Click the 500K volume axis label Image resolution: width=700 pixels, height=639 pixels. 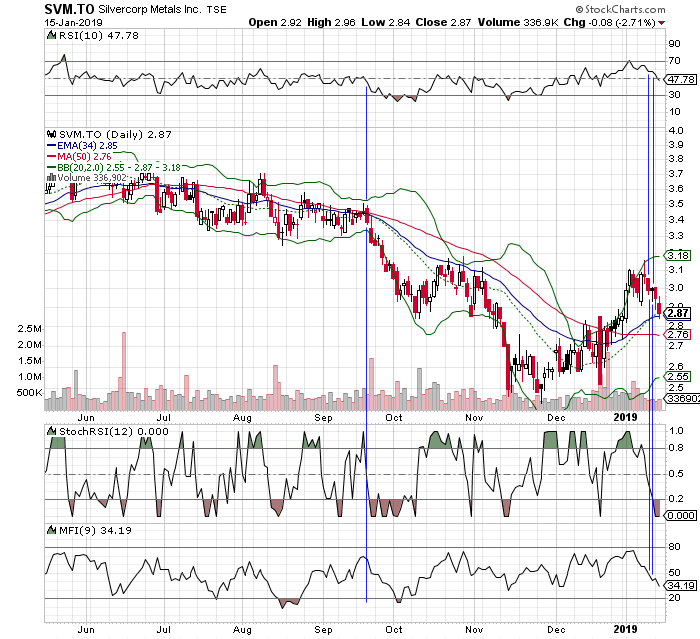coord(29,393)
